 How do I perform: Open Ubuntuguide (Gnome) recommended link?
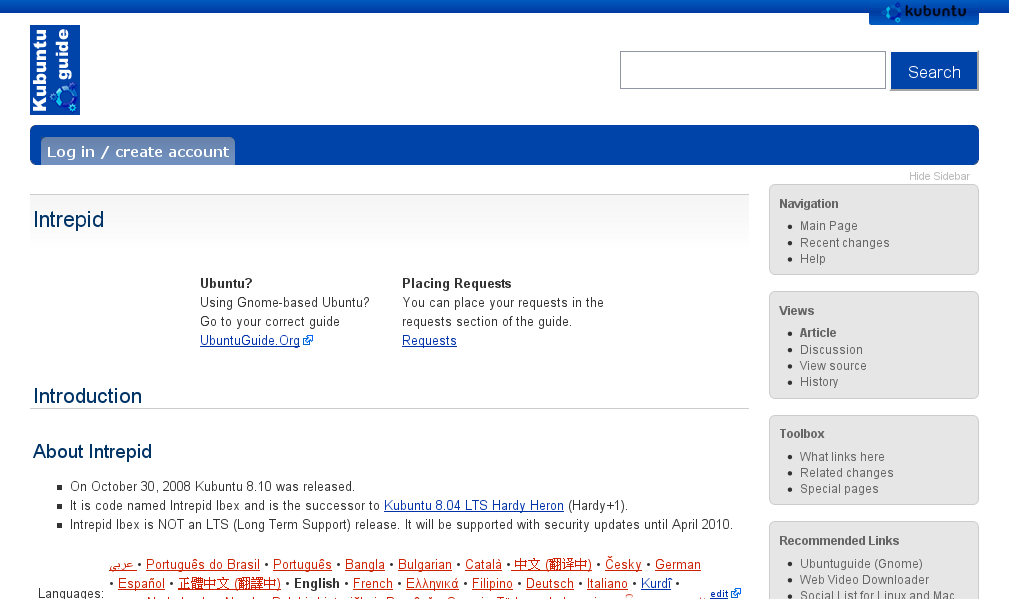pos(861,564)
